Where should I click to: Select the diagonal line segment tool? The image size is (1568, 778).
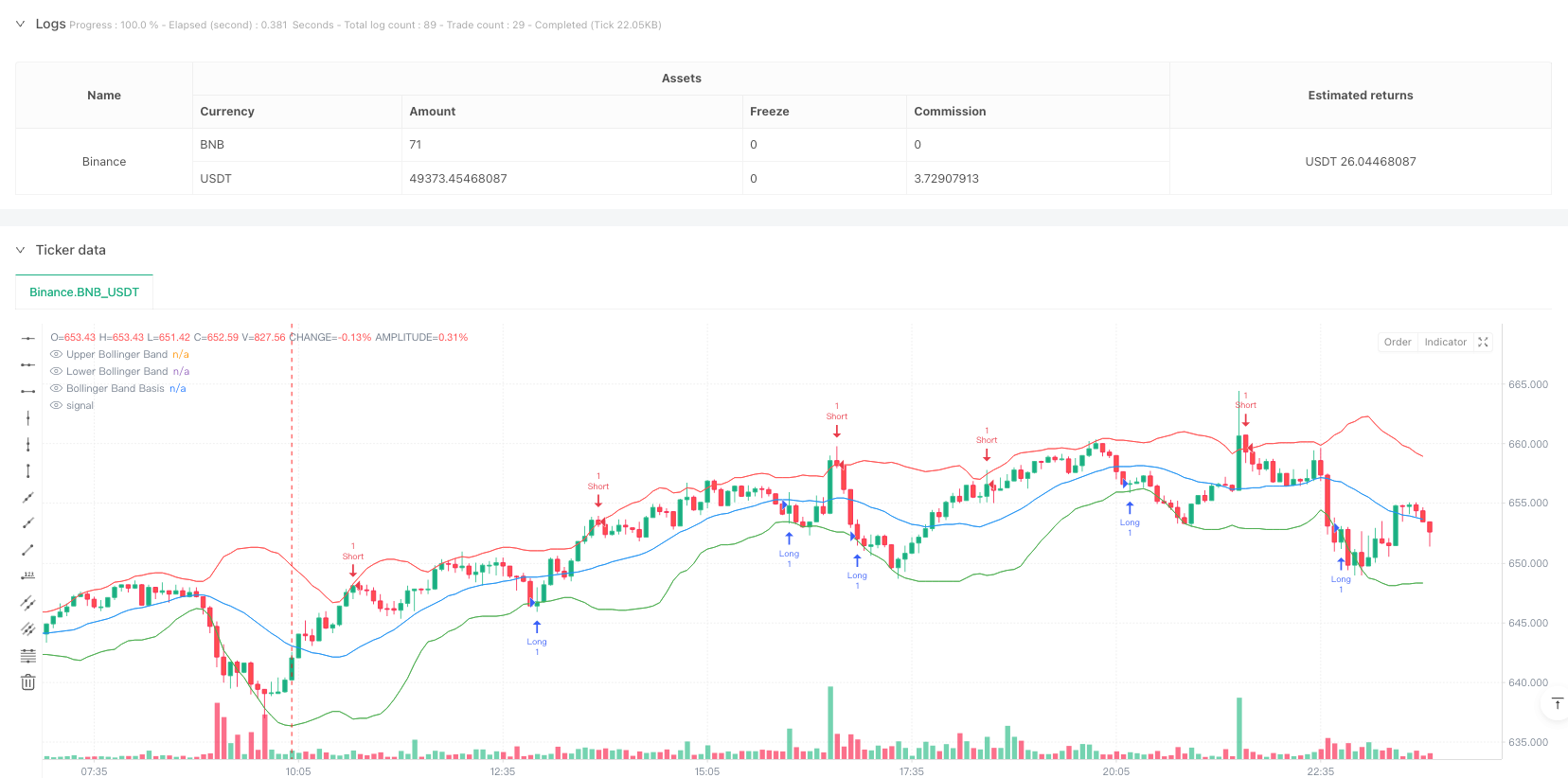(28, 550)
